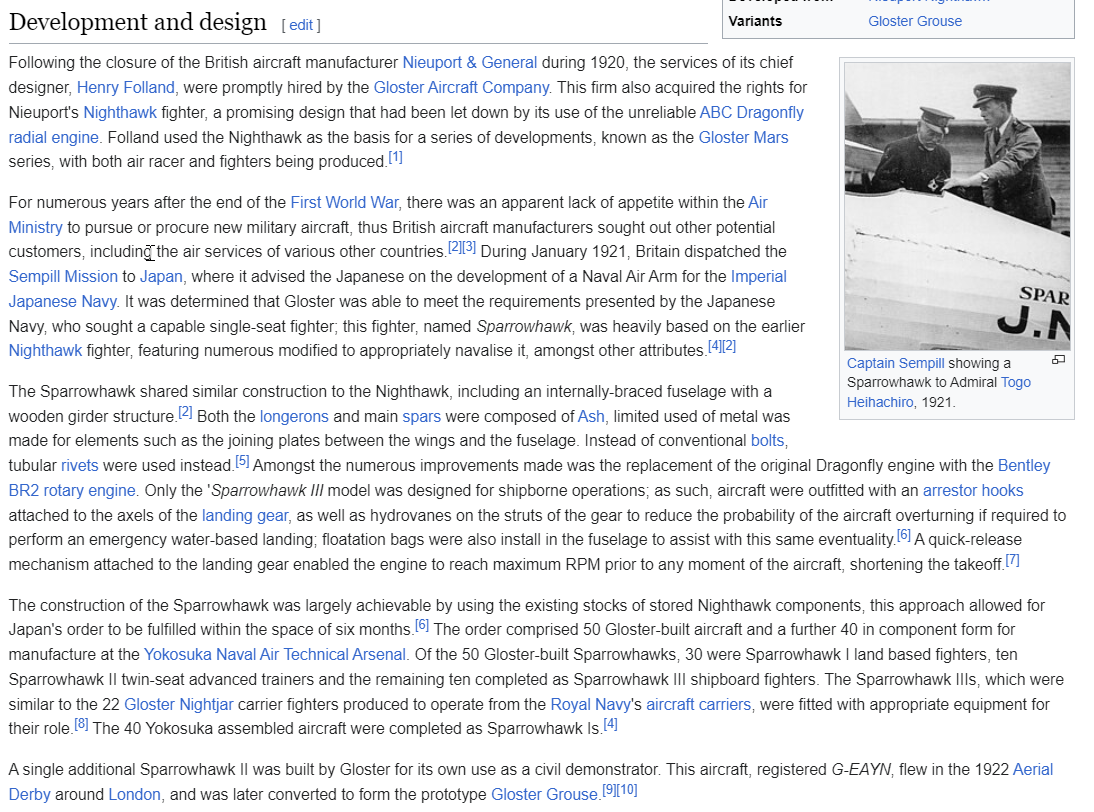Enlarge the Captain Sempill photo thumbnail
This screenshot has width=1094, height=812.
point(957,206)
